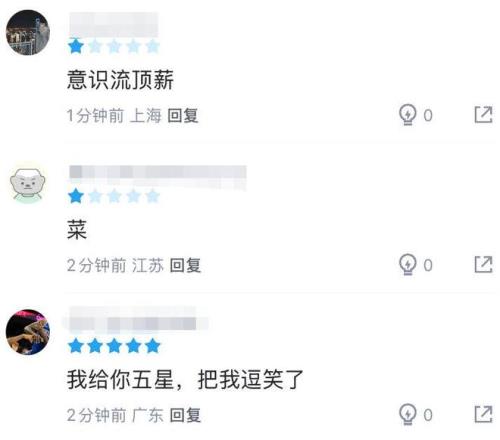Select the five-star rating on third comment
This screenshot has height=440, width=500.
[114, 346]
